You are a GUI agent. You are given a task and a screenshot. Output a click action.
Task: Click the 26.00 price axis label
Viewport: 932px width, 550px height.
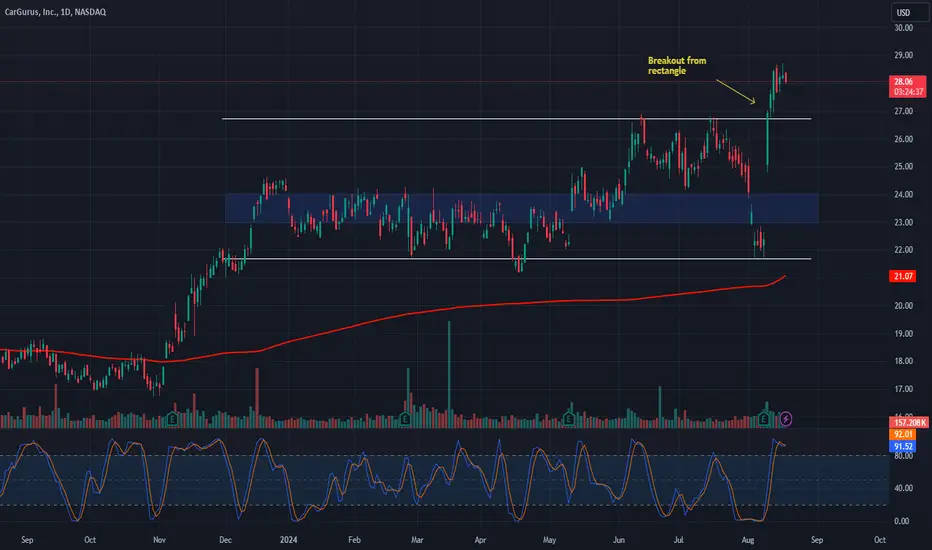pos(903,139)
